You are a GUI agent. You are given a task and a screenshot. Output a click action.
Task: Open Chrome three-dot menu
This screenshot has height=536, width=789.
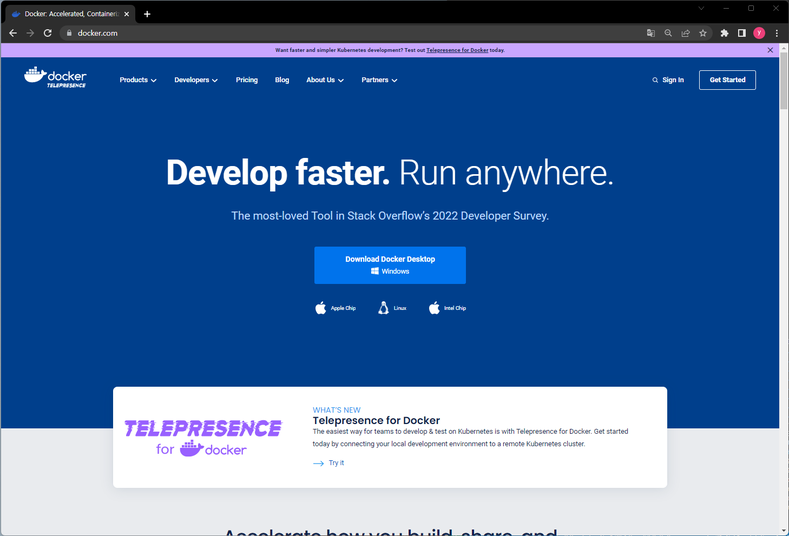click(x=777, y=33)
